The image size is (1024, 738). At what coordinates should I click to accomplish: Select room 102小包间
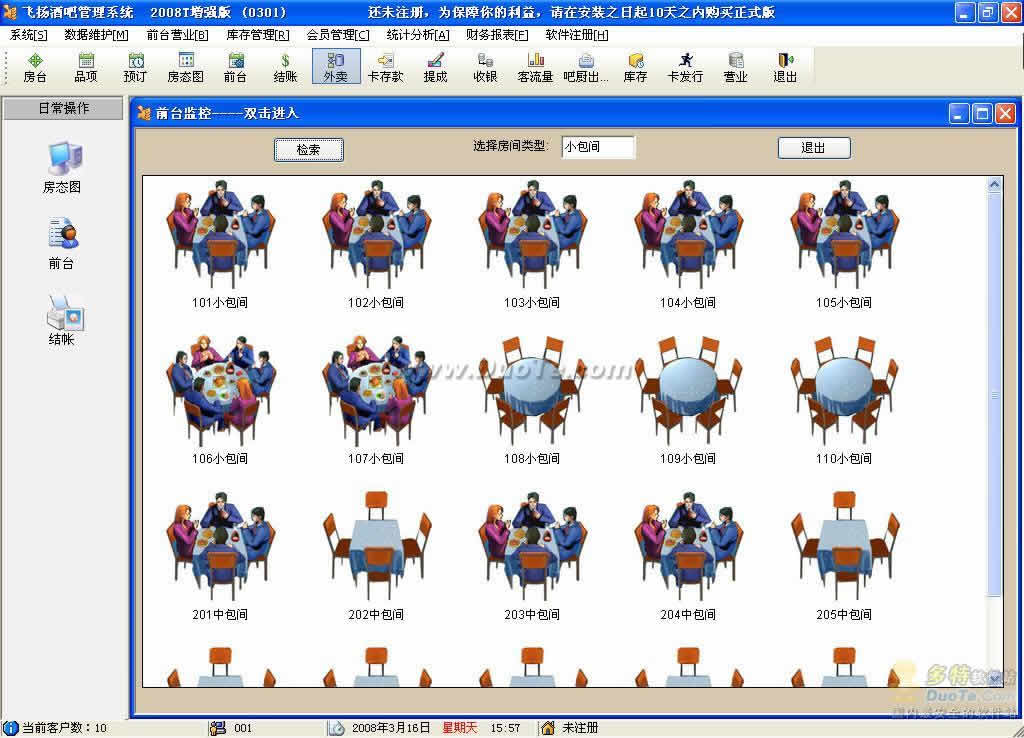tap(376, 244)
